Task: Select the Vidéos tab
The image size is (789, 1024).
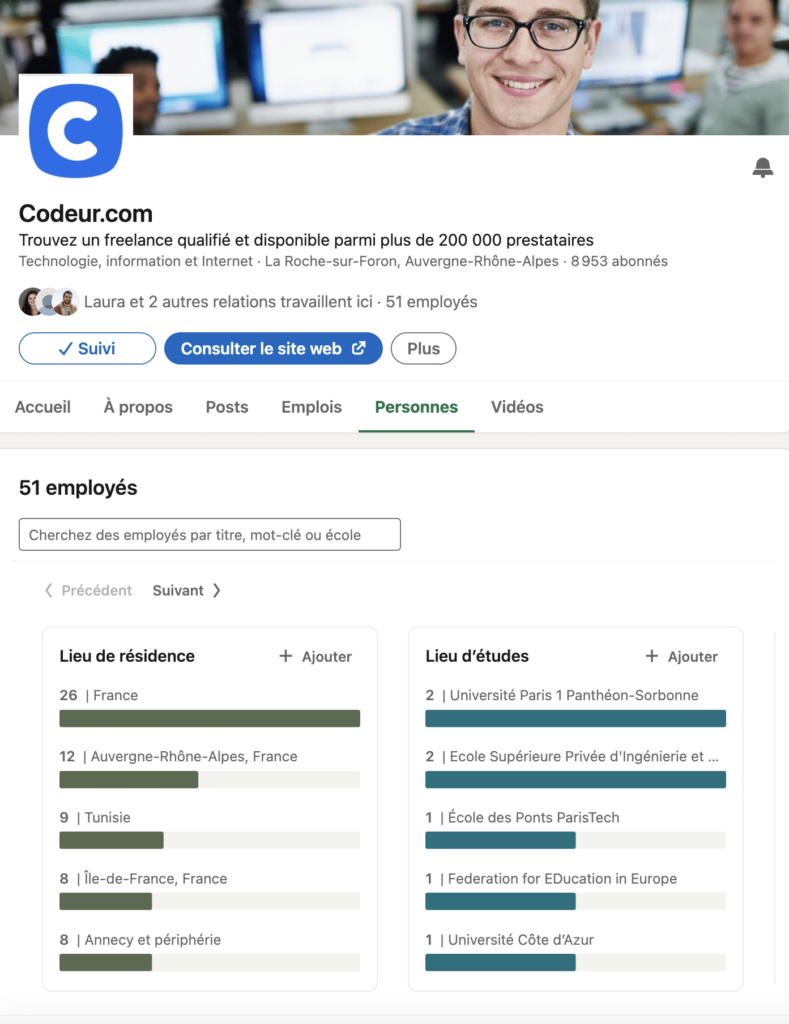Action: pyautogui.click(x=517, y=407)
